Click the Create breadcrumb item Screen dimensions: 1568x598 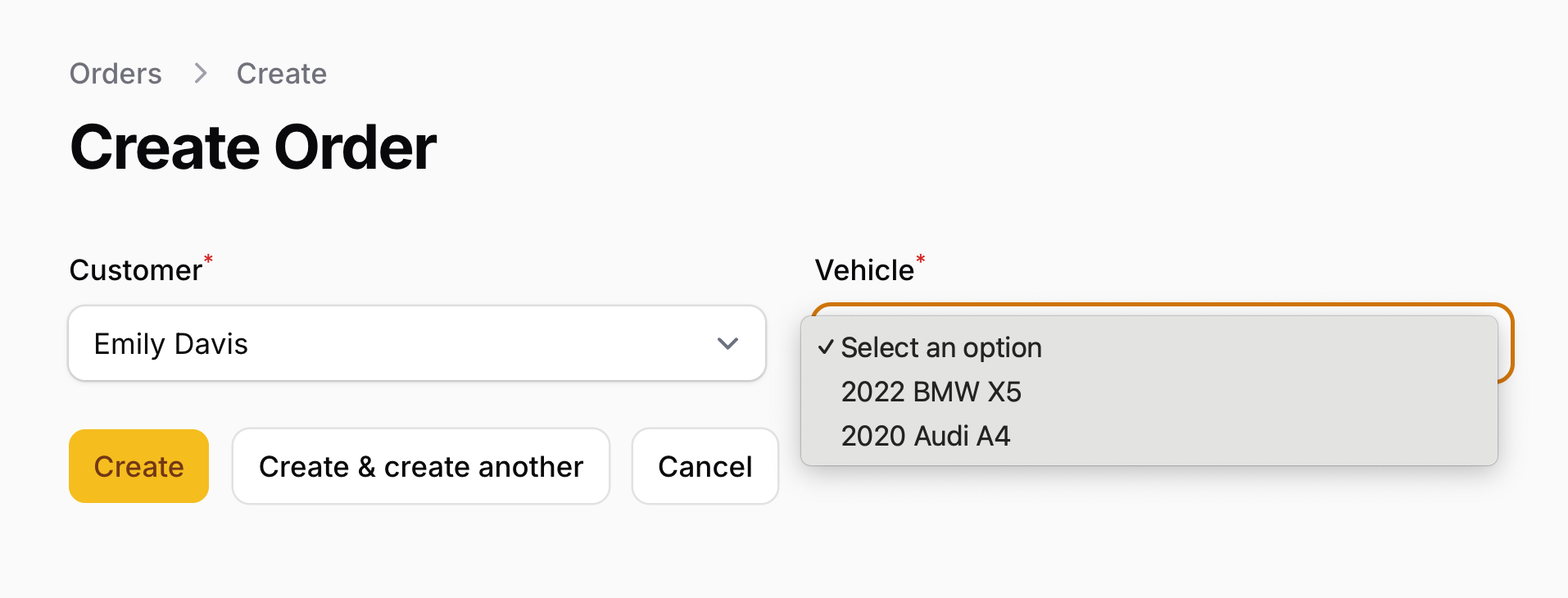281,74
